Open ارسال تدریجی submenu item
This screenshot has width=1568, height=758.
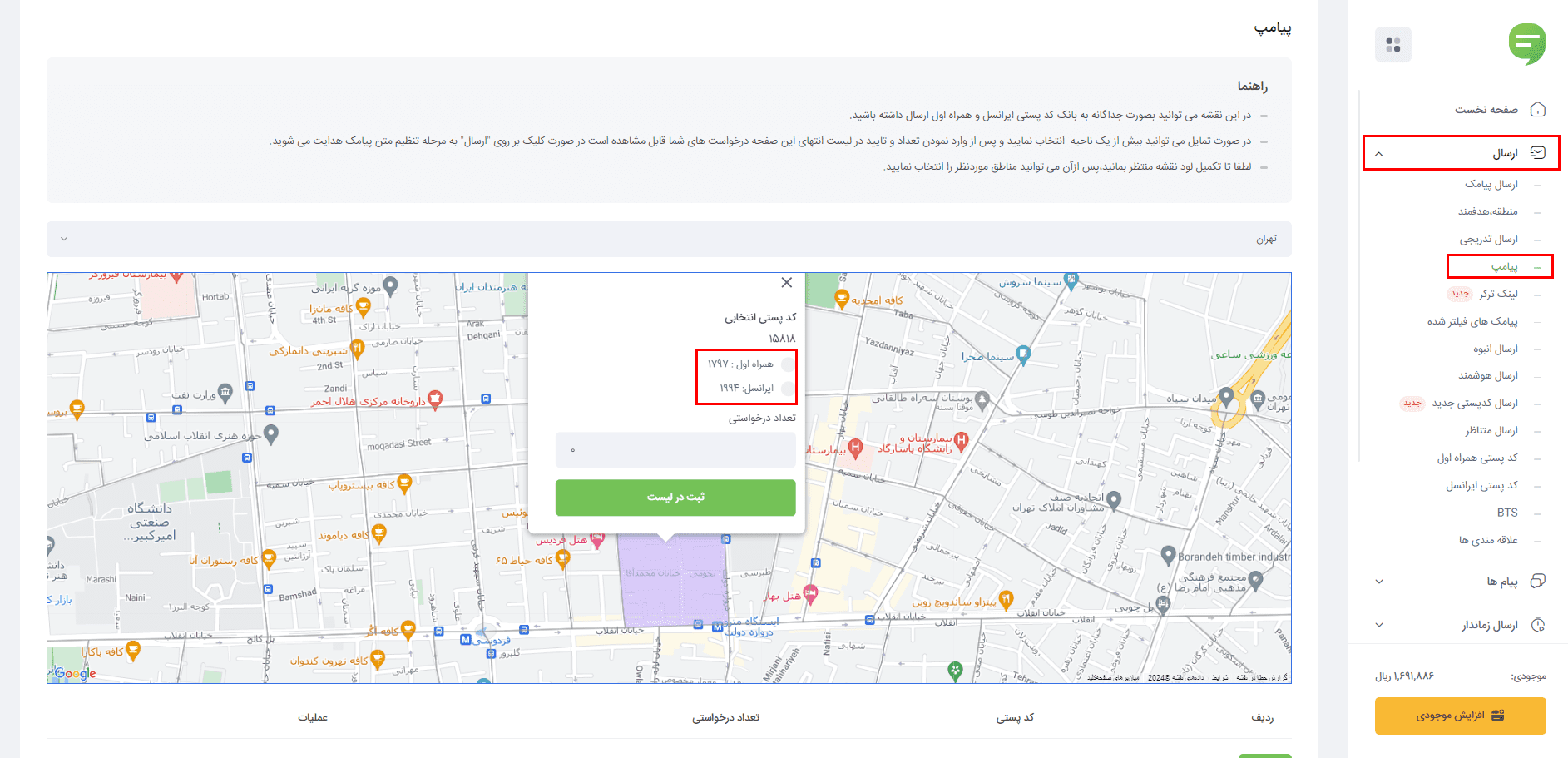(1488, 239)
